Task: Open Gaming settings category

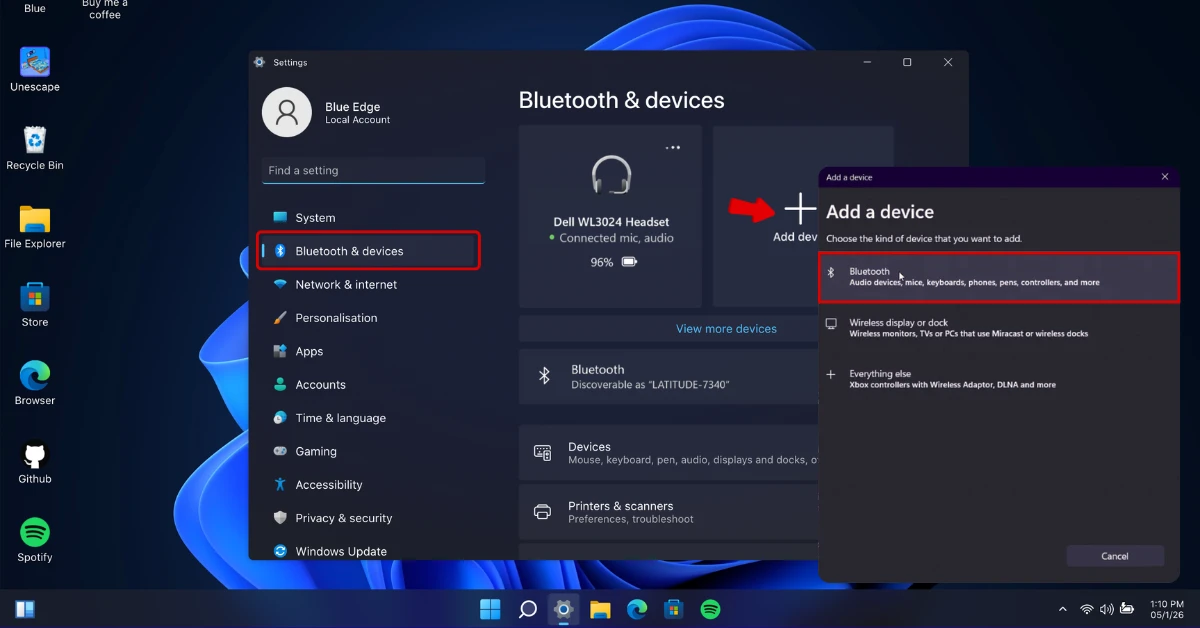Action: pos(371,451)
